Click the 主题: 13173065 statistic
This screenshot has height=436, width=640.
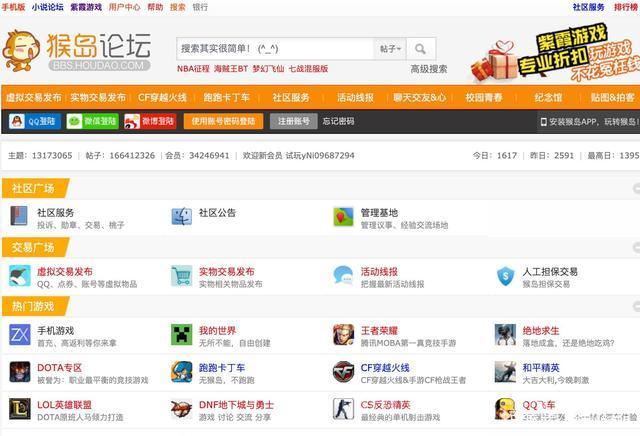(x=40, y=156)
